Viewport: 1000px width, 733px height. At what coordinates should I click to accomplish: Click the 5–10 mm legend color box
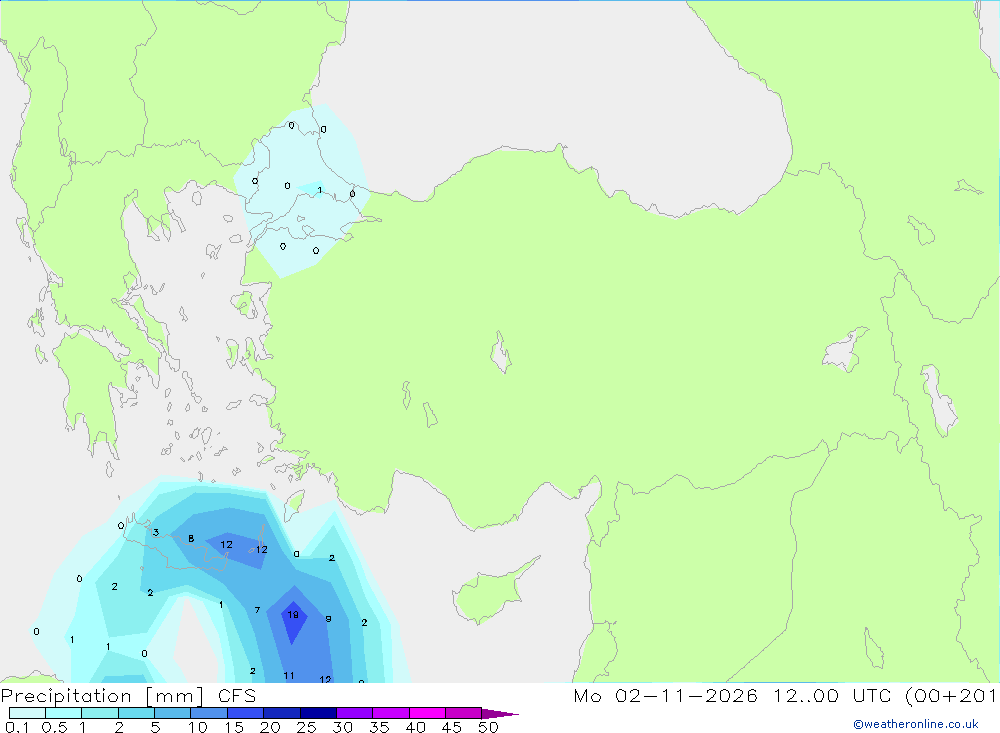point(172,713)
